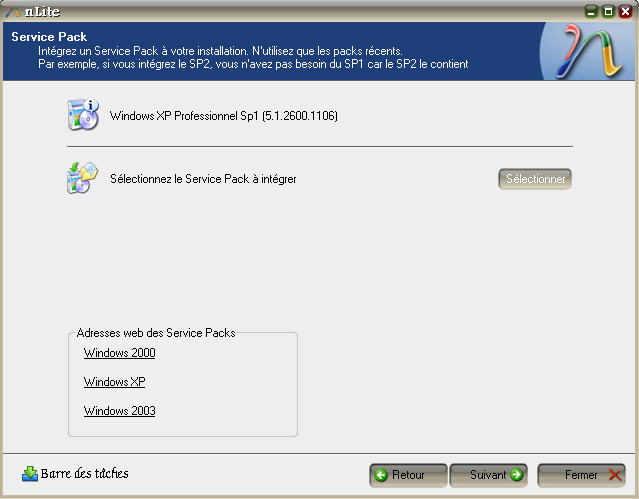Click the green download arrow tray icon
The height and width of the screenshot is (499, 639).
[x=30, y=474]
